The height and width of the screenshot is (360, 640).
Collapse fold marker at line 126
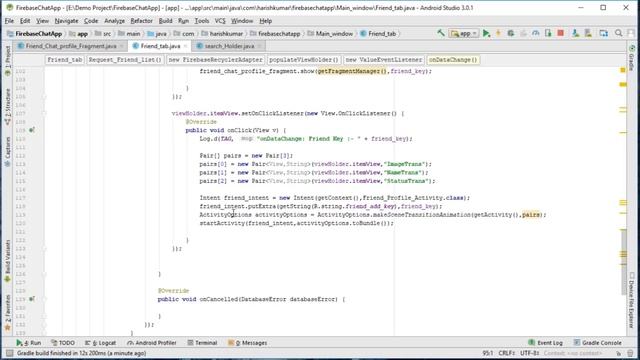(x=44, y=274)
